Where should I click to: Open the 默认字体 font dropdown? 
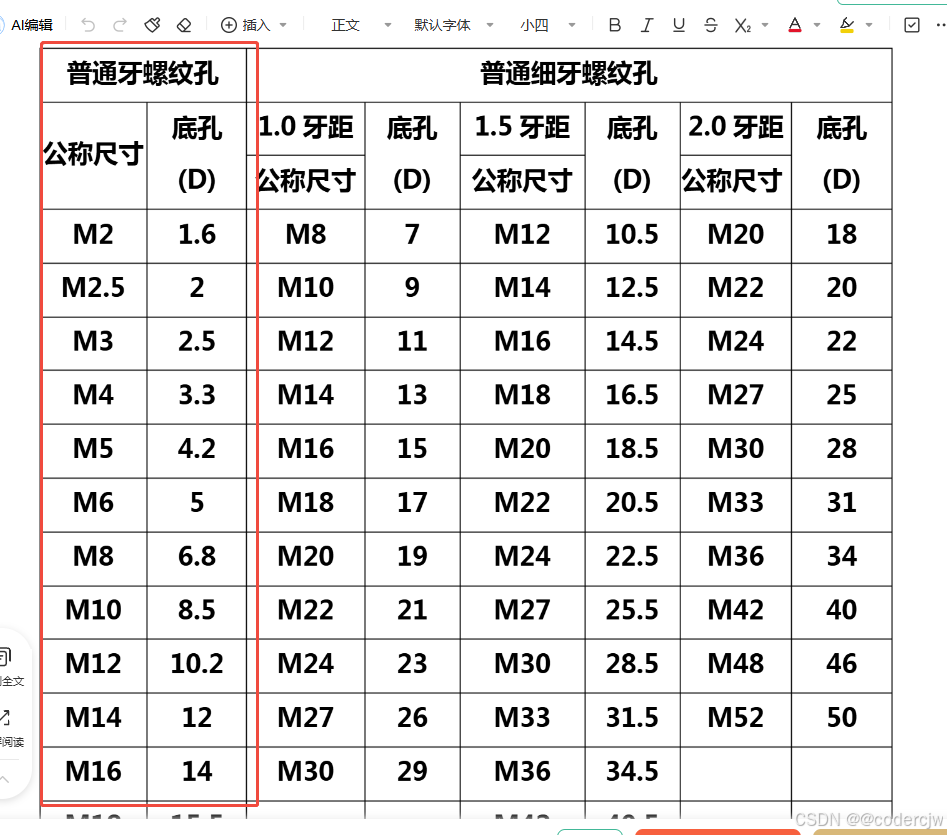[x=454, y=25]
